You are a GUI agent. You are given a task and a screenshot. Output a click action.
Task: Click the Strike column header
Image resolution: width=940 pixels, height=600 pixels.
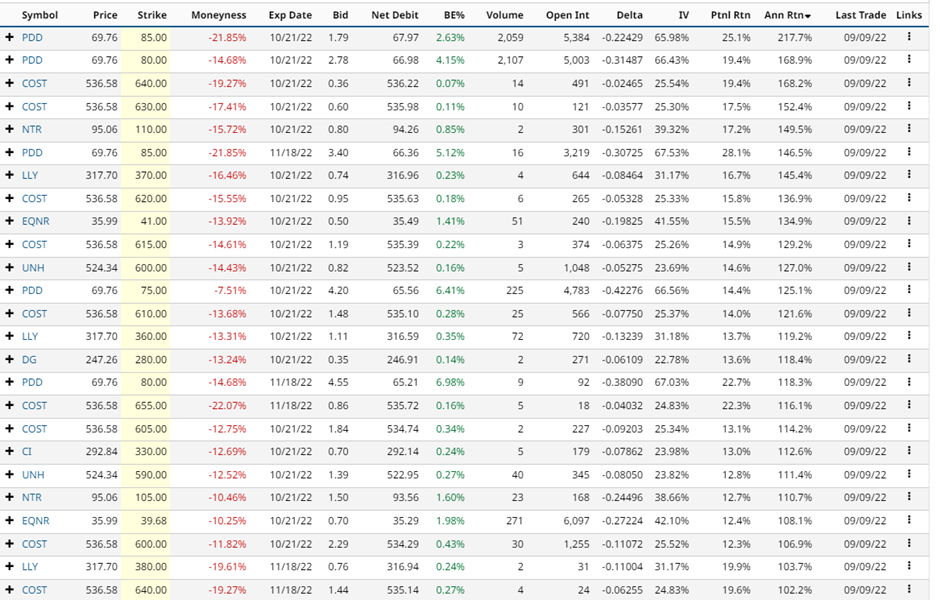point(152,16)
